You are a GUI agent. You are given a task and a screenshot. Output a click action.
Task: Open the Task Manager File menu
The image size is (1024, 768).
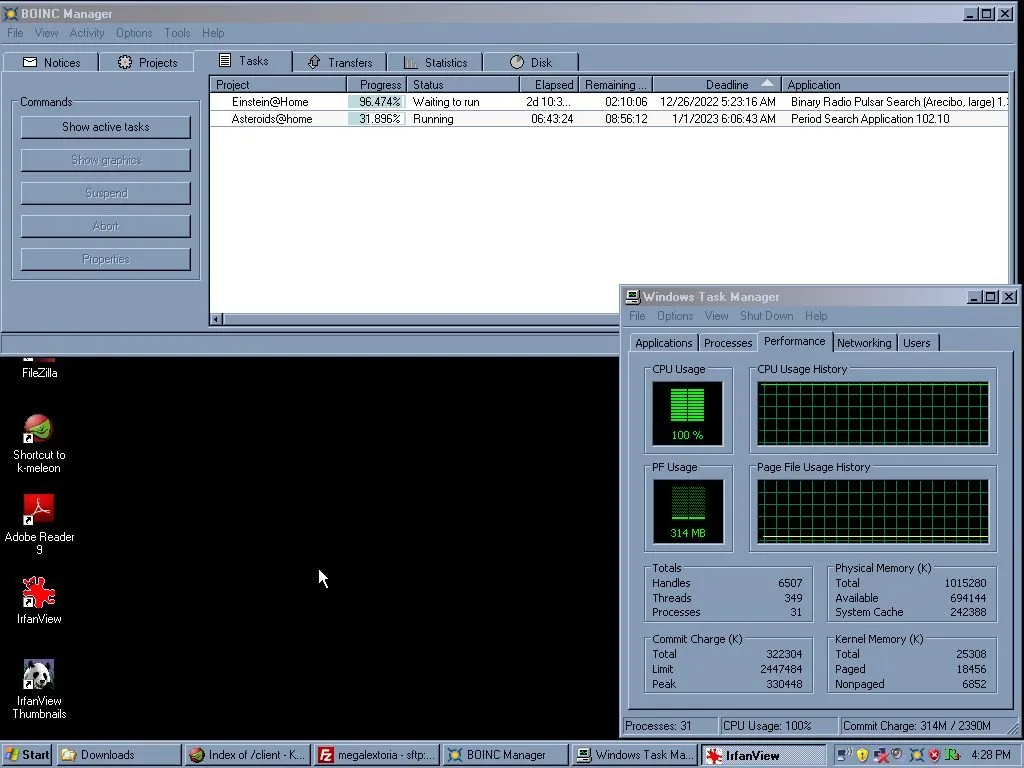point(637,316)
